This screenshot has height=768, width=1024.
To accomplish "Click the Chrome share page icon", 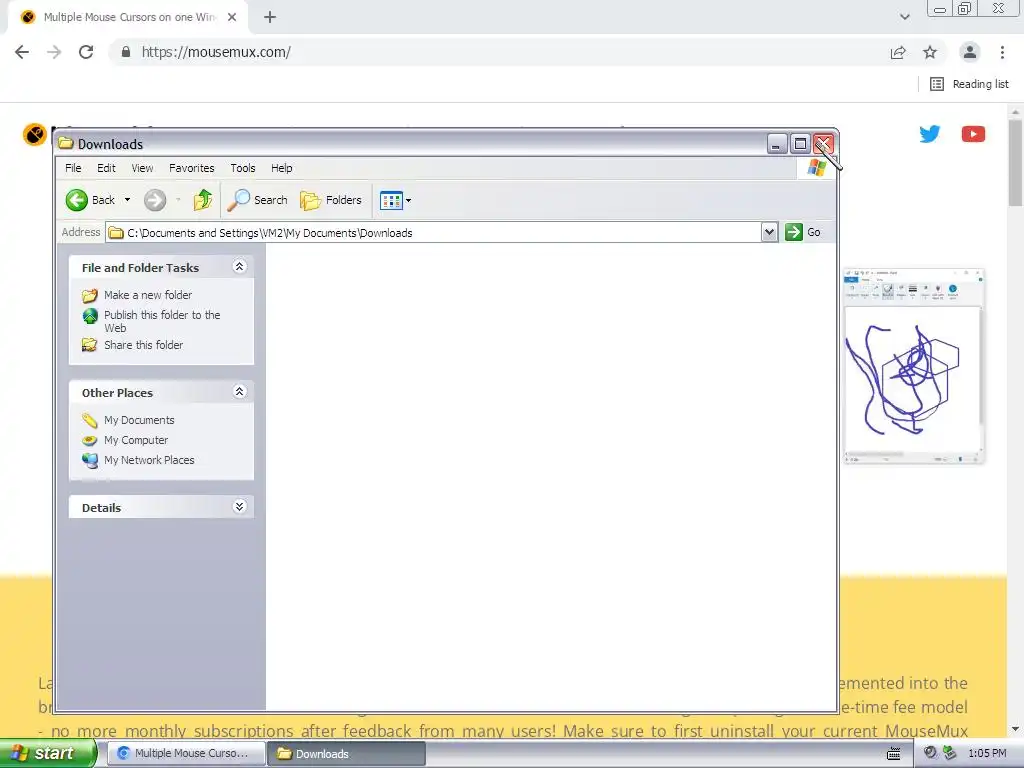I will pos(898,52).
